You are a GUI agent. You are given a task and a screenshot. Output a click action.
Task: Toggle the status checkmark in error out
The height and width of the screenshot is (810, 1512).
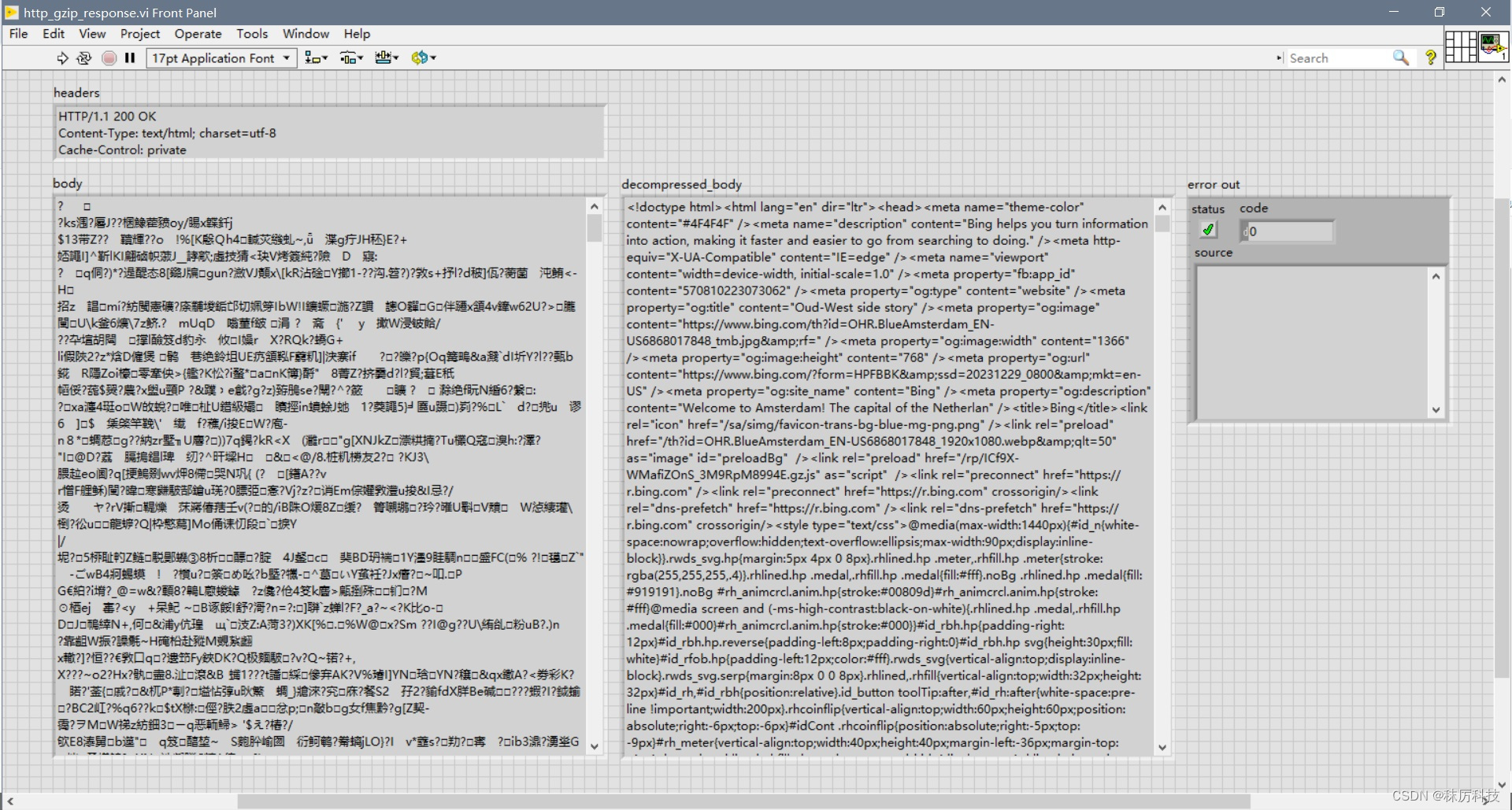pyautogui.click(x=1209, y=229)
